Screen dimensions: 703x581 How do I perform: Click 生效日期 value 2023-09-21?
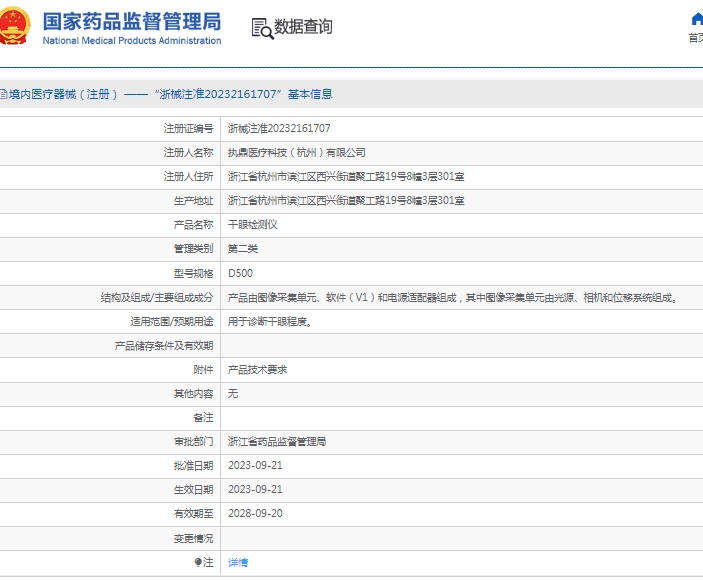(255, 490)
